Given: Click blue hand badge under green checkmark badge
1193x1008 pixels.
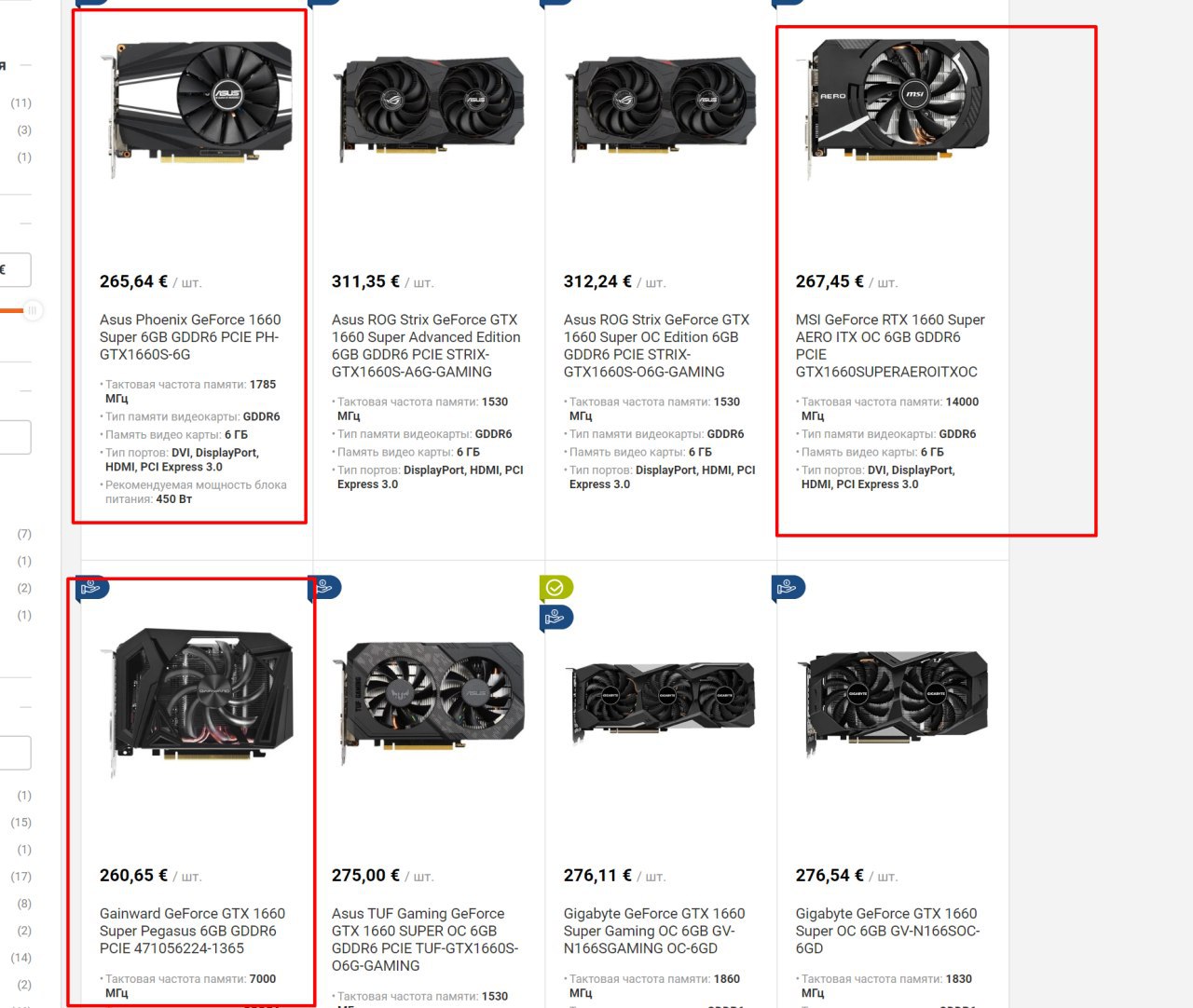Looking at the screenshot, I should pos(556,618).
